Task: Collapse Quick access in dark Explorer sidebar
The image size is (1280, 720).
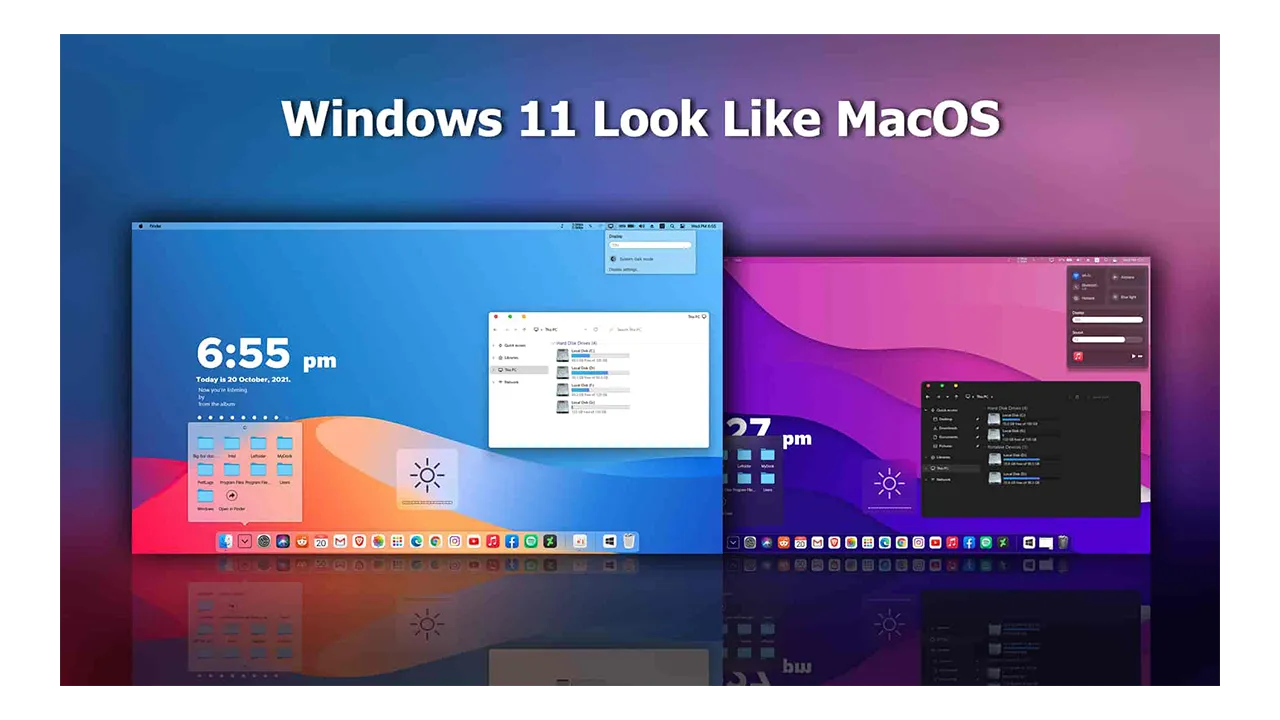Action: click(926, 410)
